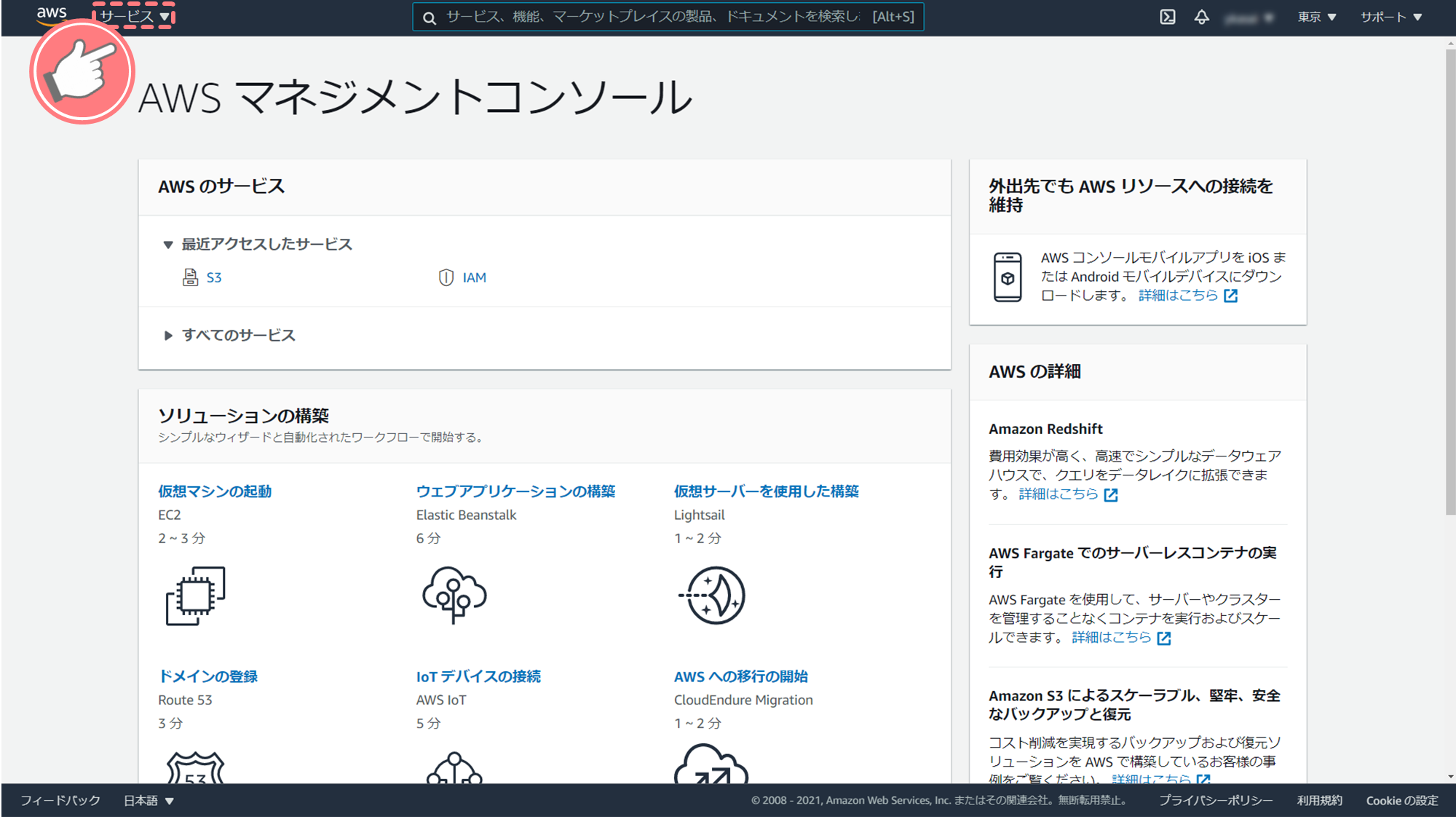Click external link icon in Fargate section
Screen dimensions: 1456x819
(x=1164, y=638)
